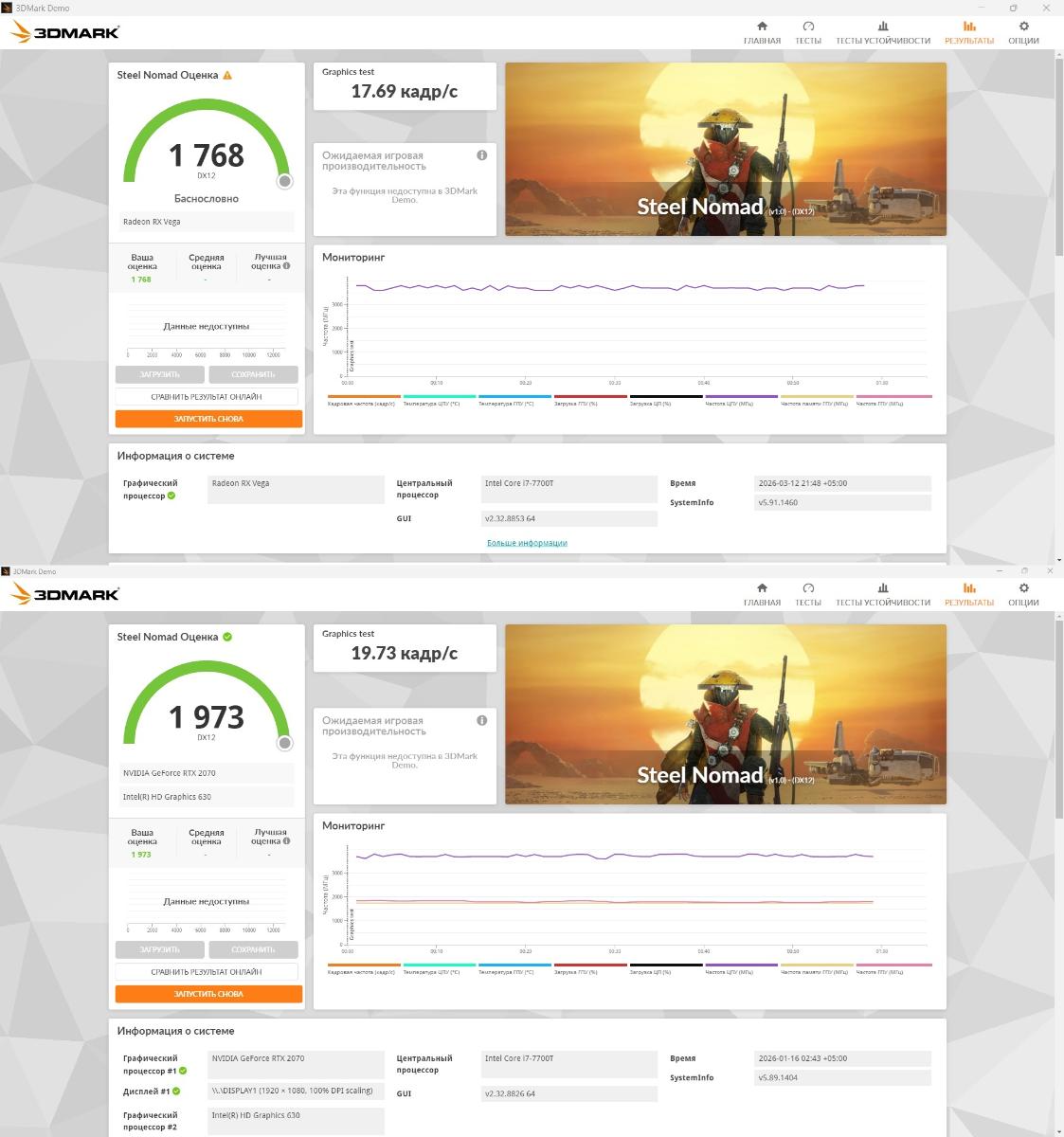This screenshot has height=1137, width=1064.
Task: Open ОПЦИИ gear in RTX 2070 window
Action: (1023, 588)
